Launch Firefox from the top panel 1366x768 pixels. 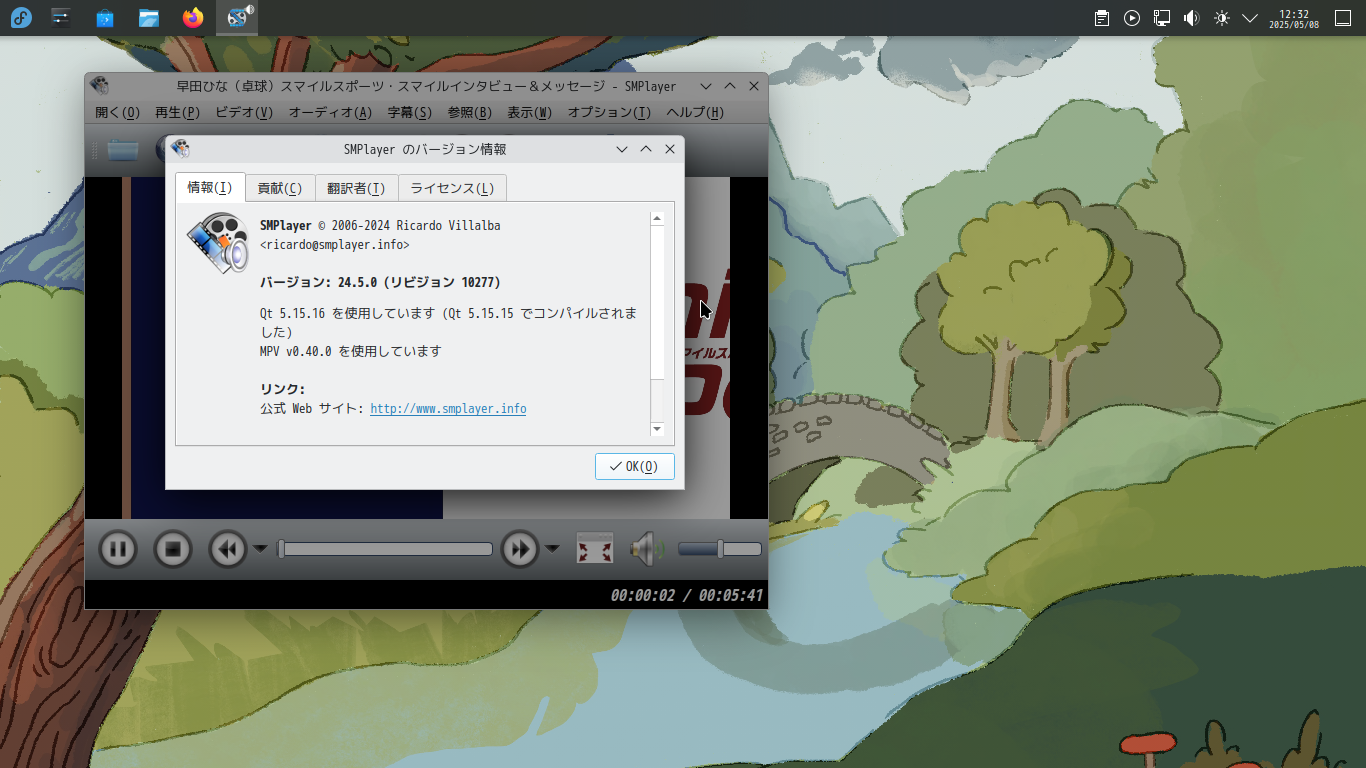pyautogui.click(x=193, y=18)
